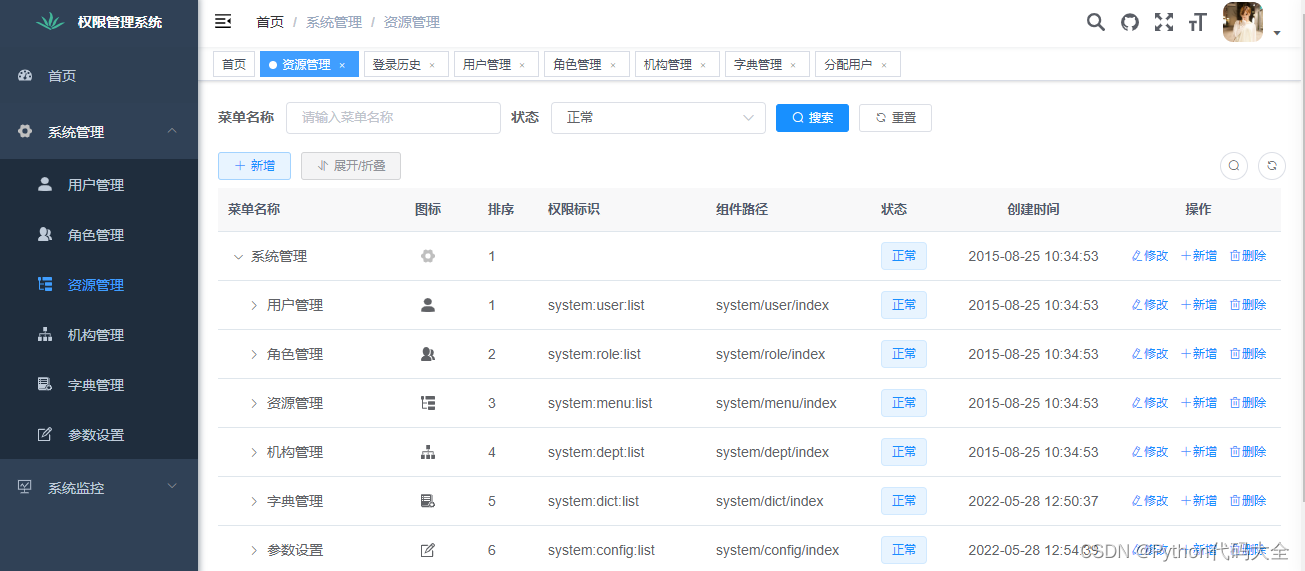The height and width of the screenshot is (571, 1305).
Task: Close the 分配用户 tab
Action: click(x=883, y=65)
